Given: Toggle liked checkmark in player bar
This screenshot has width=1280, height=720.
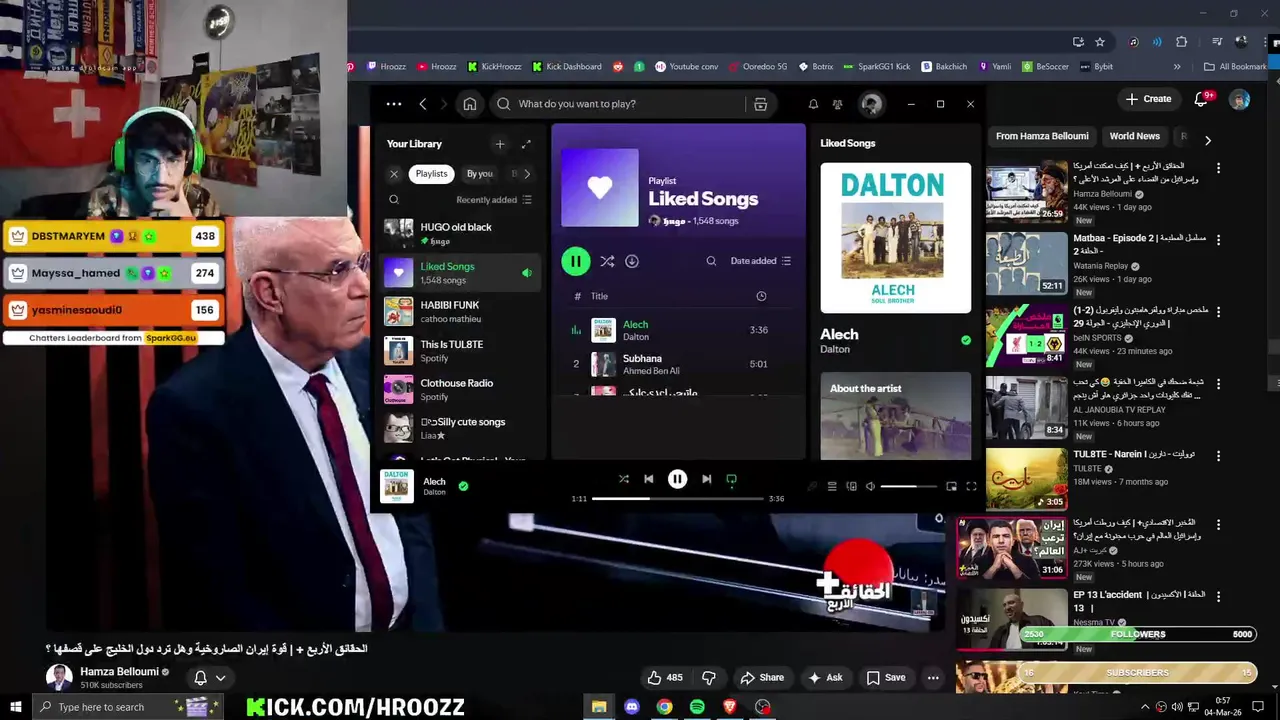Looking at the screenshot, I should click(x=463, y=486).
